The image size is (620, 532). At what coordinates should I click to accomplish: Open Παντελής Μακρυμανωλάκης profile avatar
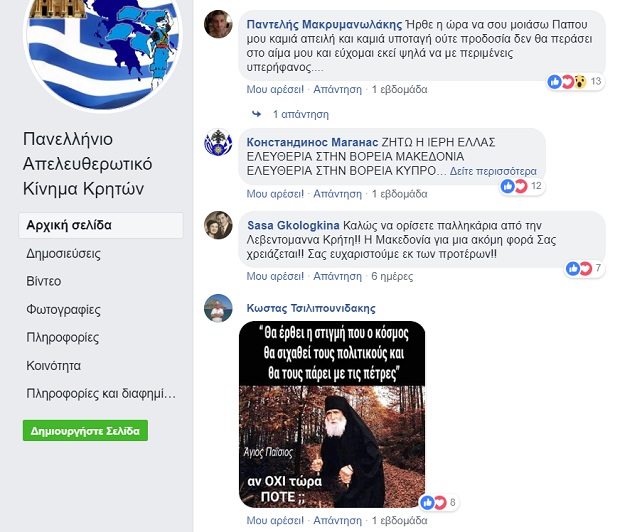(x=218, y=24)
